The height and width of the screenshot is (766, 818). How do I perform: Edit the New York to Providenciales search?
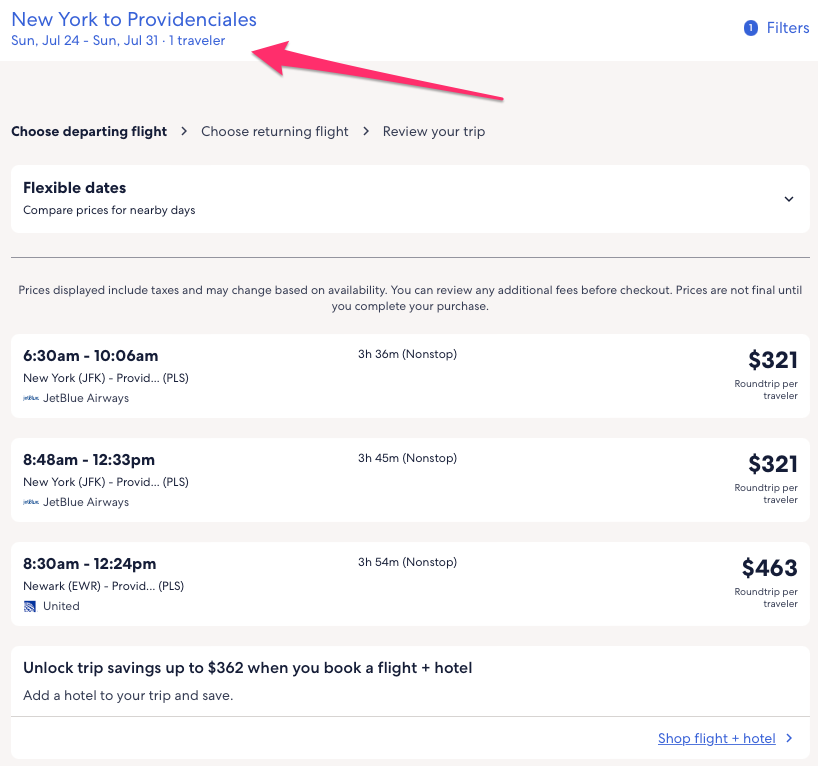(134, 19)
